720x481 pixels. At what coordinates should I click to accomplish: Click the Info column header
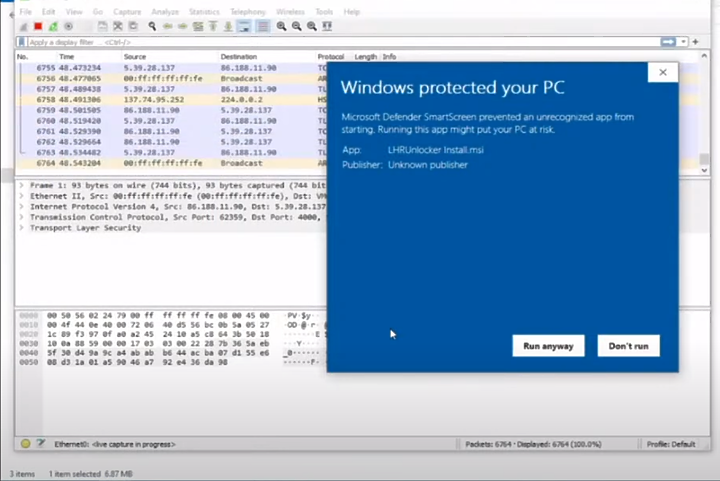pyautogui.click(x=389, y=57)
